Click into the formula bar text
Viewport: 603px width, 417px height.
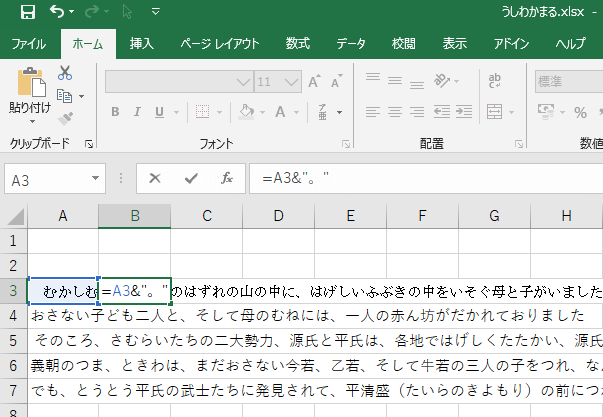click(420, 178)
